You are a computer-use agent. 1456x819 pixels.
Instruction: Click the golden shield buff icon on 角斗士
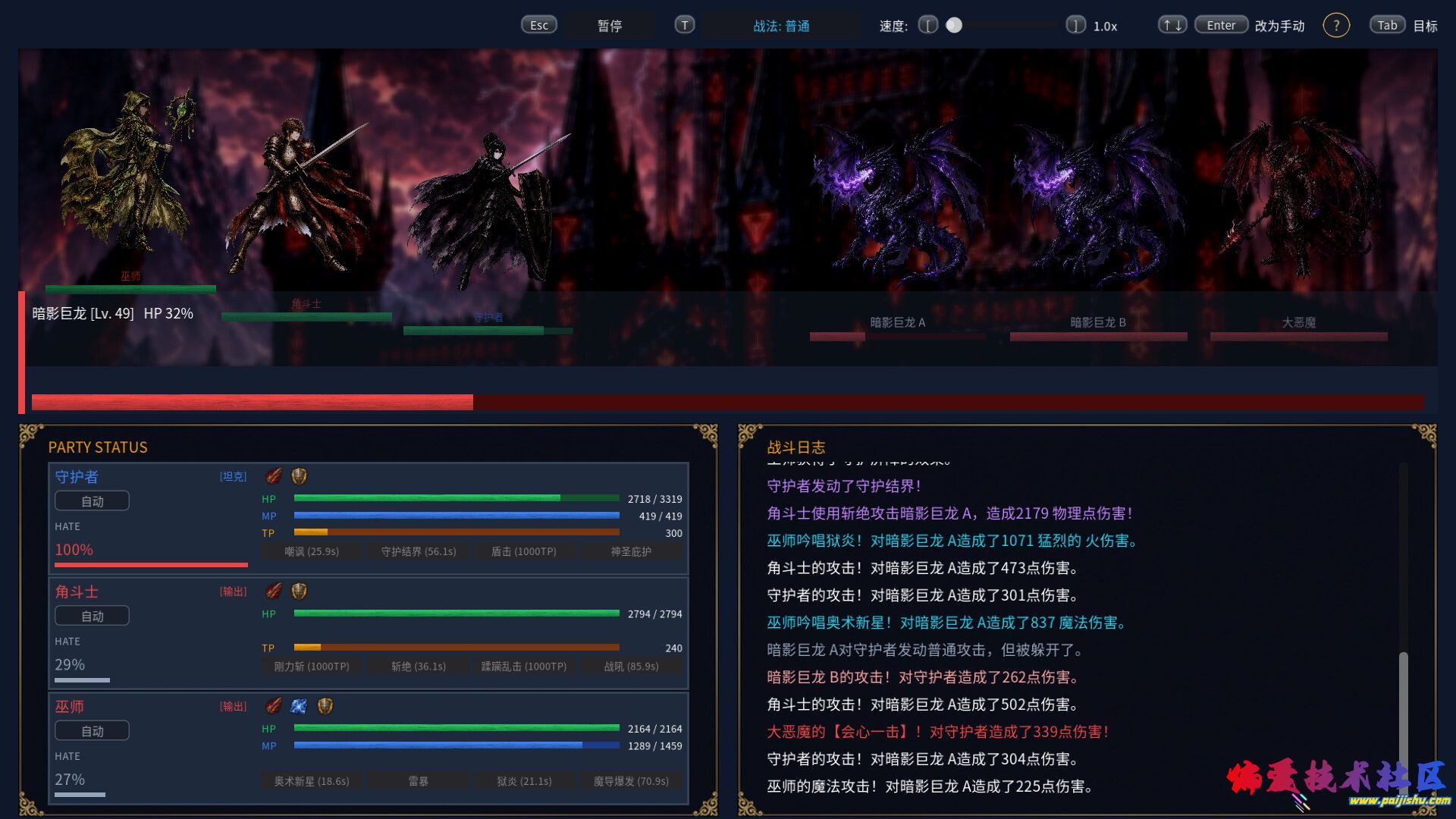[300, 591]
